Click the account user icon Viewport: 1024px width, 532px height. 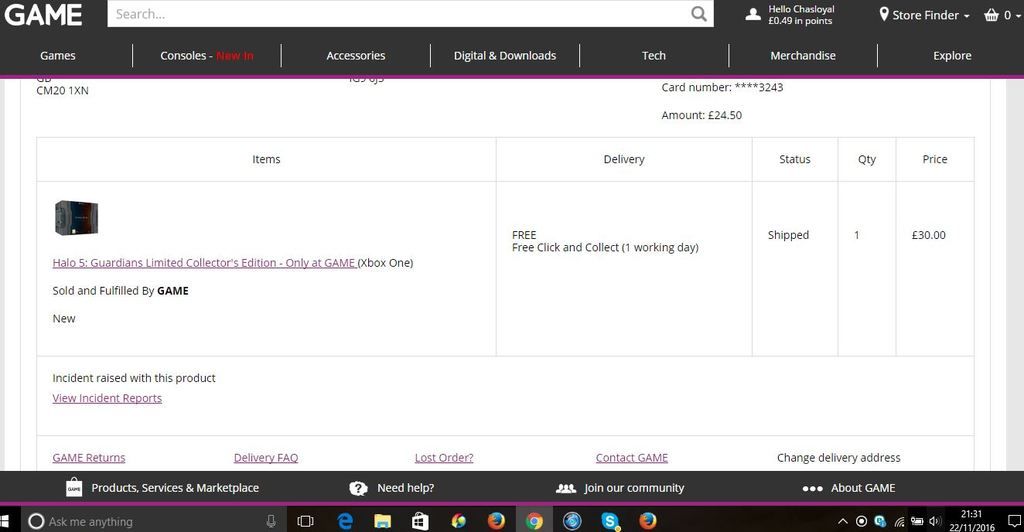click(x=753, y=14)
